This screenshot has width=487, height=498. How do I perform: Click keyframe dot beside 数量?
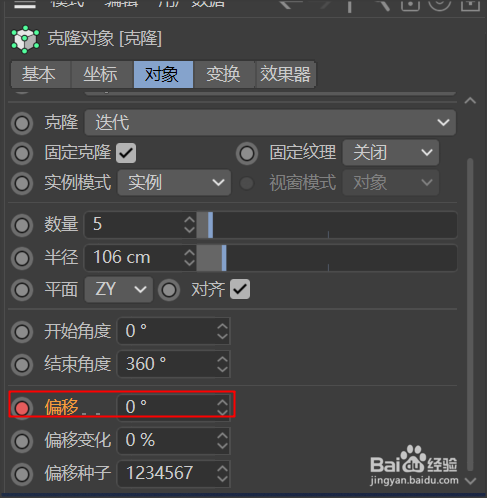(x=22, y=225)
